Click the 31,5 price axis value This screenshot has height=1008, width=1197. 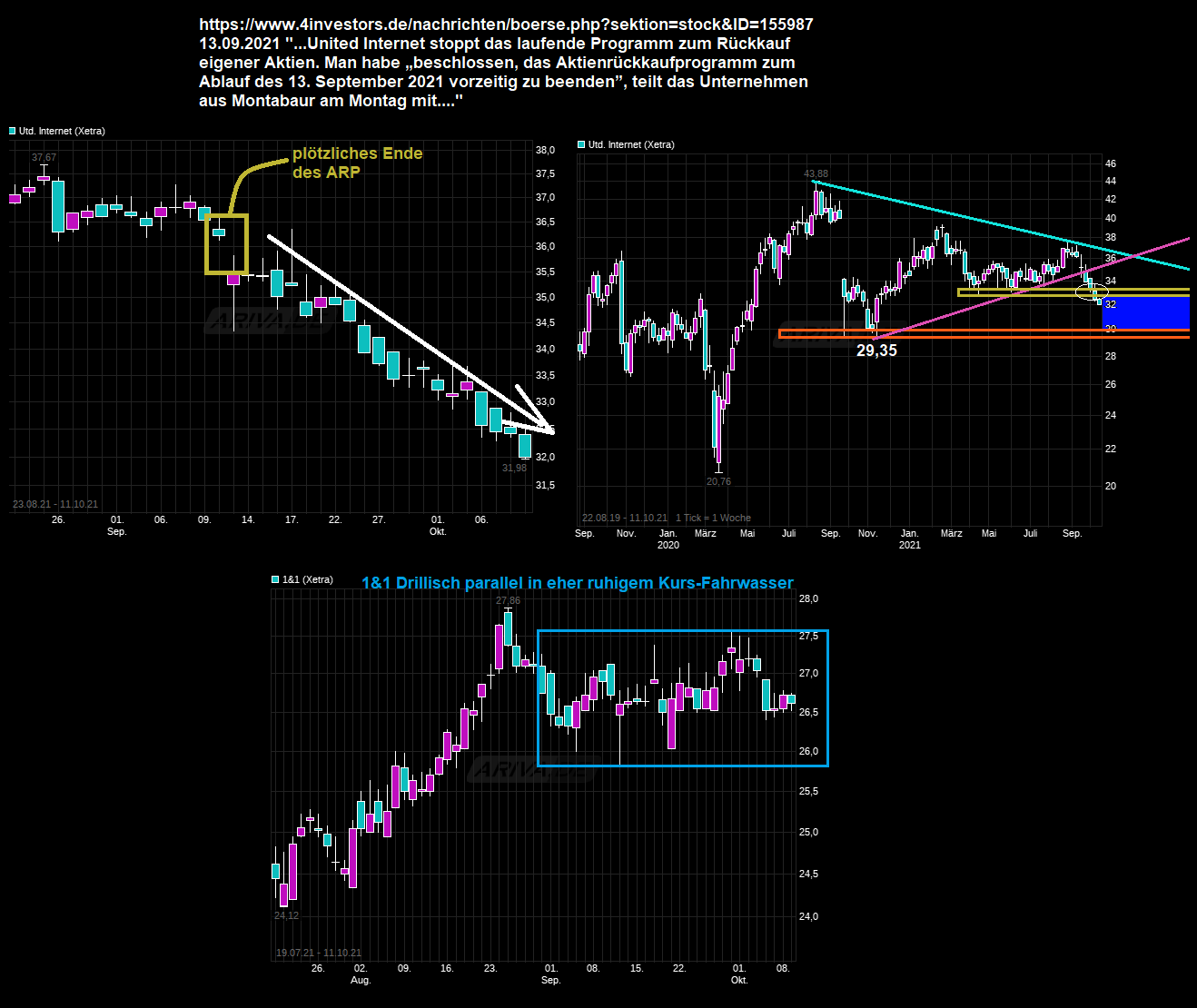[x=545, y=486]
